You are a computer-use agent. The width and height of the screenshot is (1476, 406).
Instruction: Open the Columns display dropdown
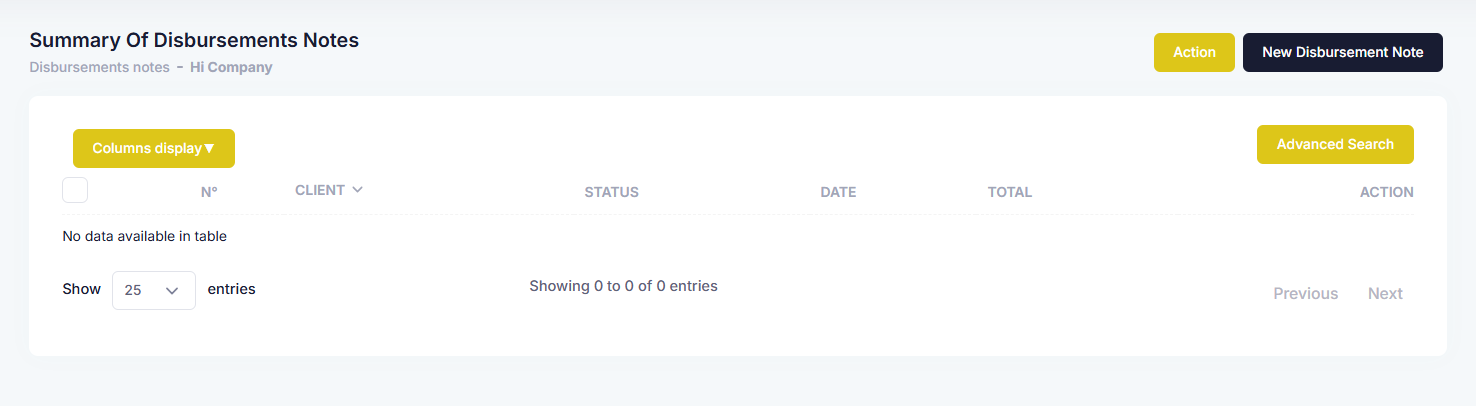tap(154, 148)
